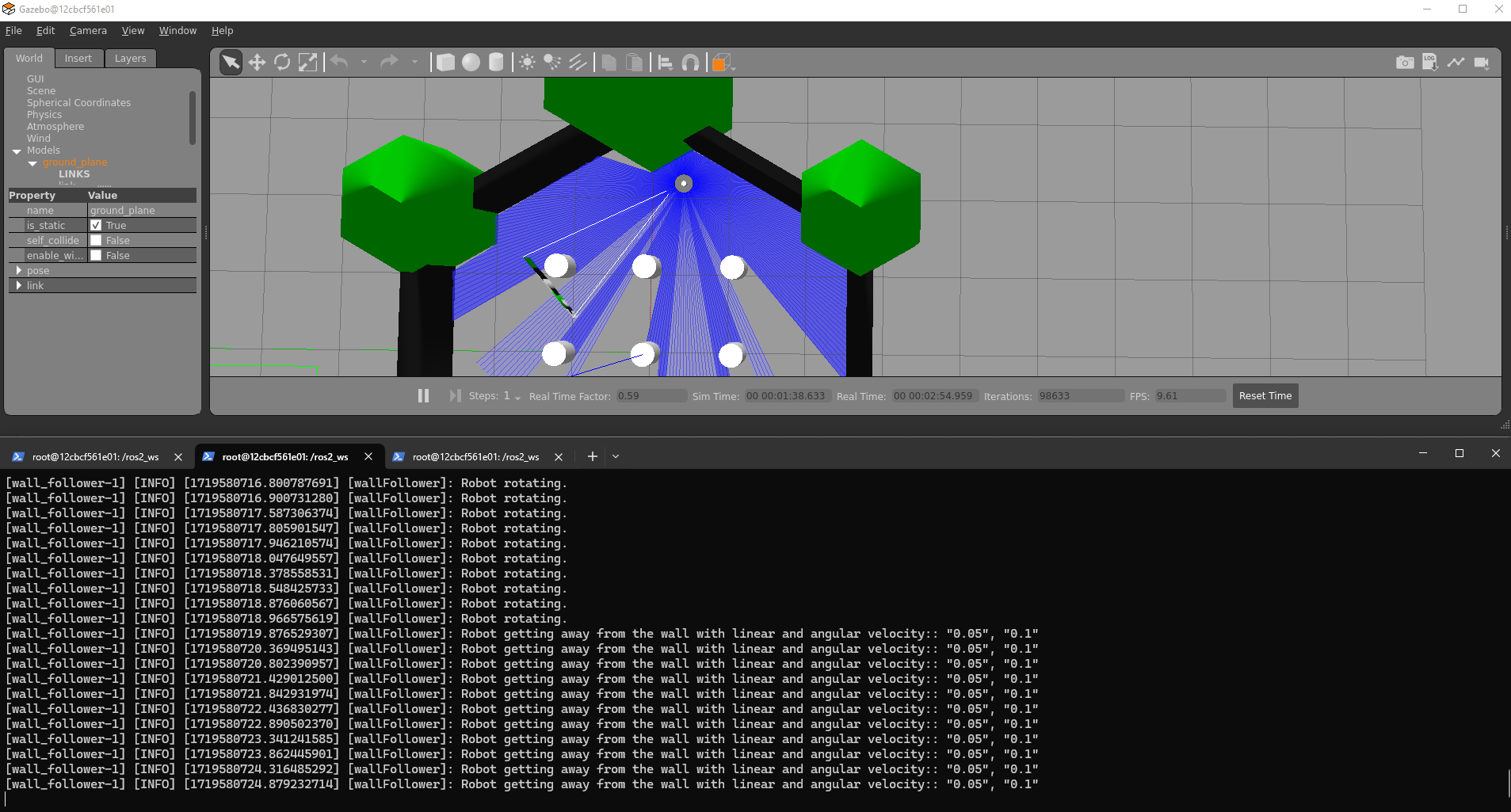Select the translate mode tool
This screenshot has height=812, width=1511.
[x=257, y=63]
